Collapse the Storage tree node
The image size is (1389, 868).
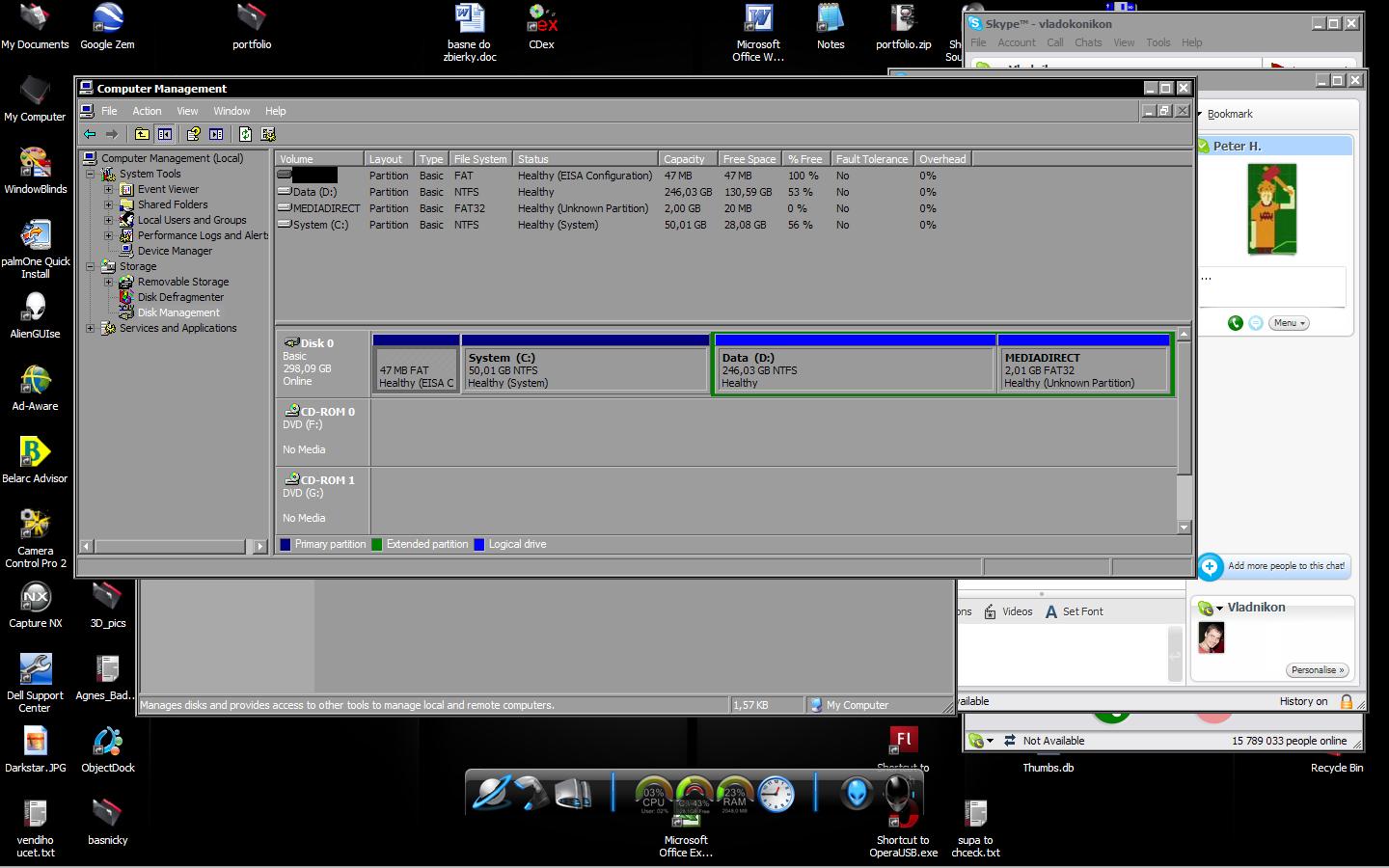(91, 266)
